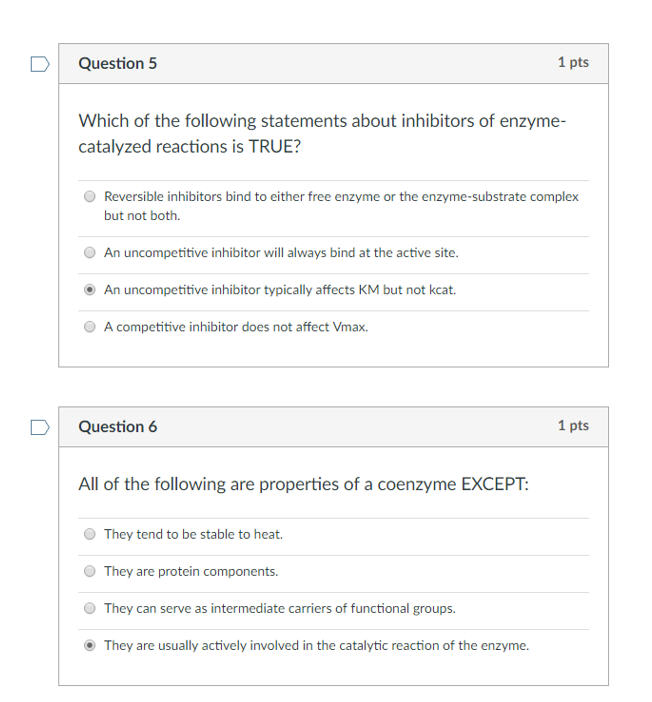Click the answer label text 'They are protein components.'

pyautogui.click(x=191, y=571)
